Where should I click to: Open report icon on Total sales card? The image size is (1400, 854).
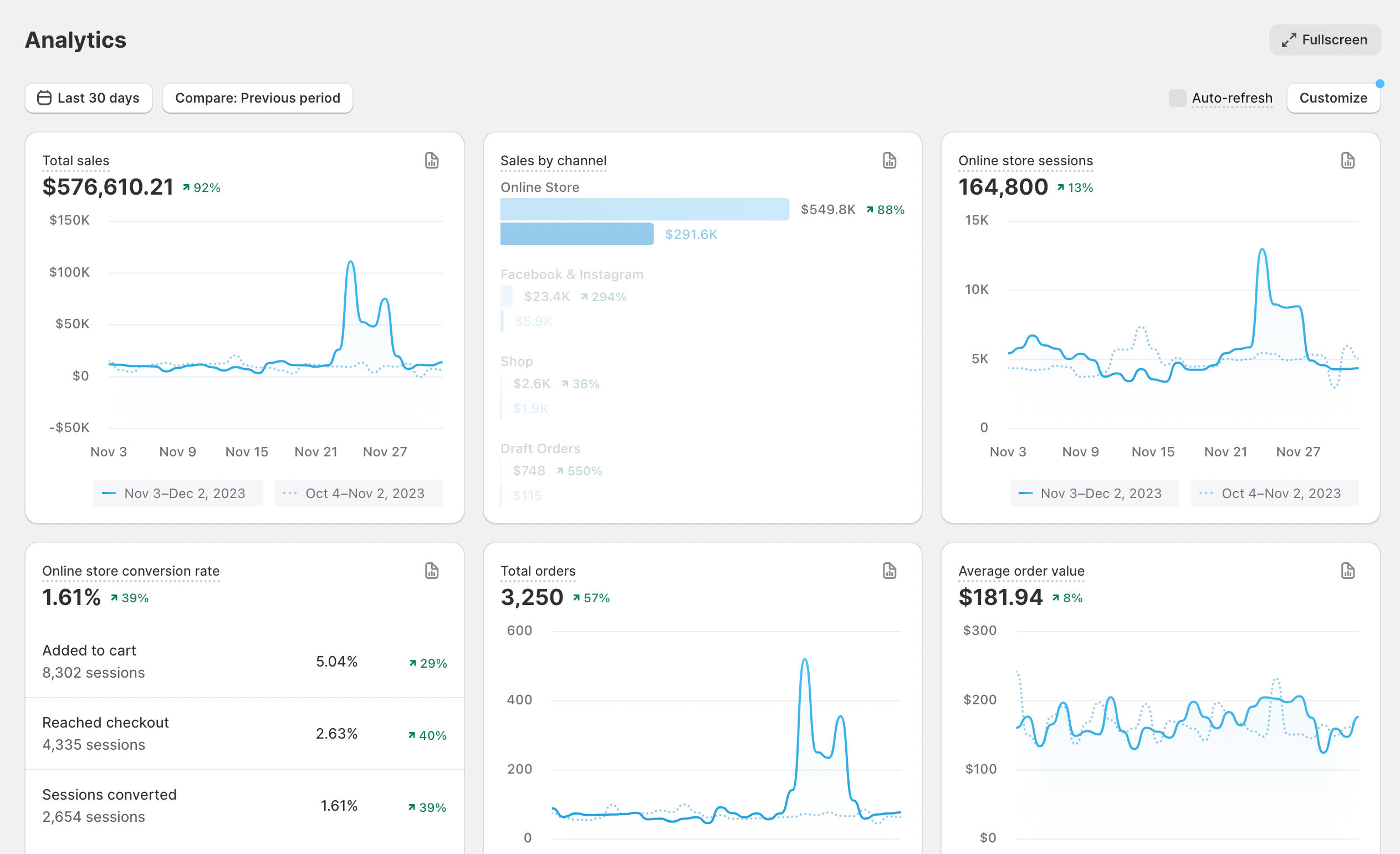[431, 160]
